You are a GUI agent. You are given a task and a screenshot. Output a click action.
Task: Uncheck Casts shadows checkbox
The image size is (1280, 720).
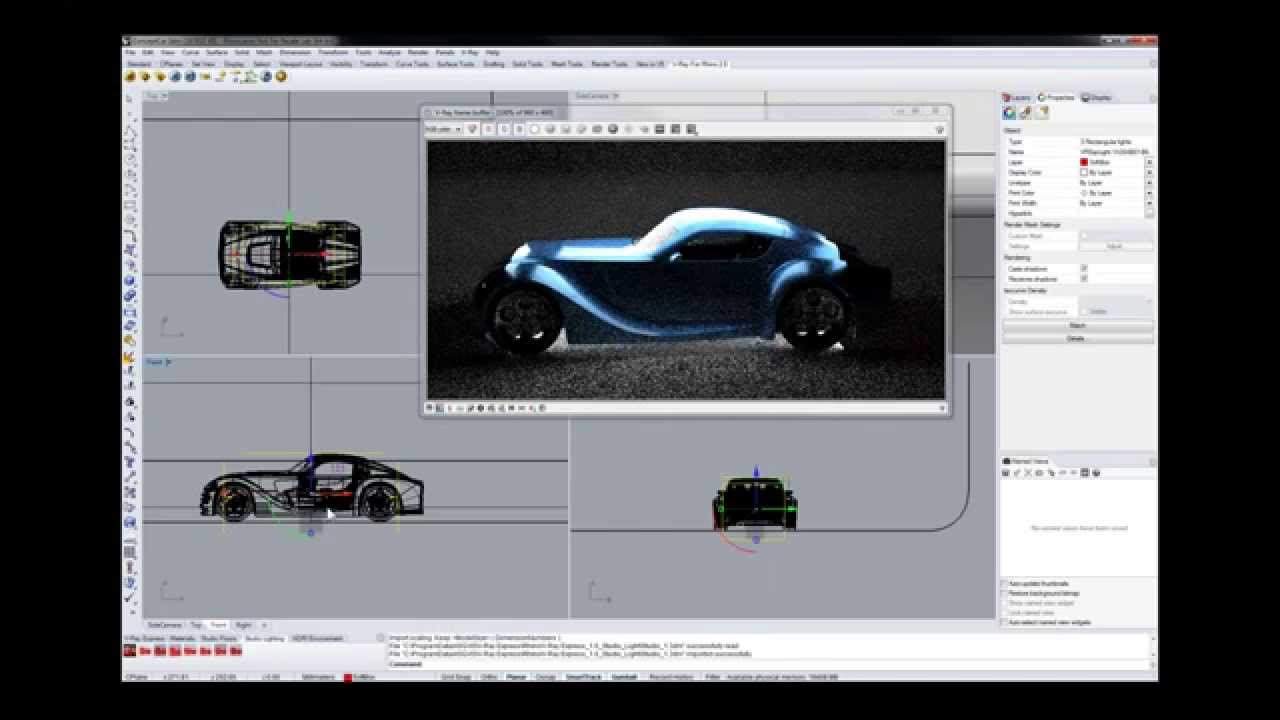tap(1084, 268)
